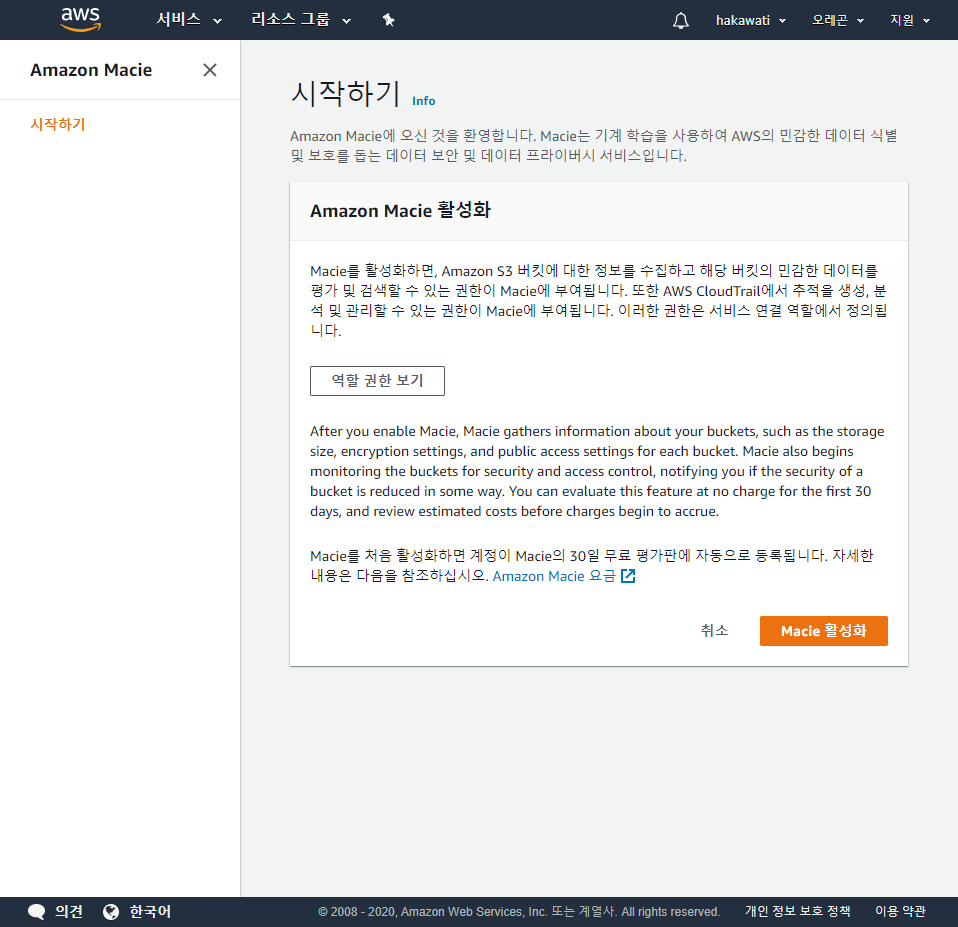Viewport: 958px width, 927px height.
Task: Go to the AWS console home logo
Action: click(81, 20)
